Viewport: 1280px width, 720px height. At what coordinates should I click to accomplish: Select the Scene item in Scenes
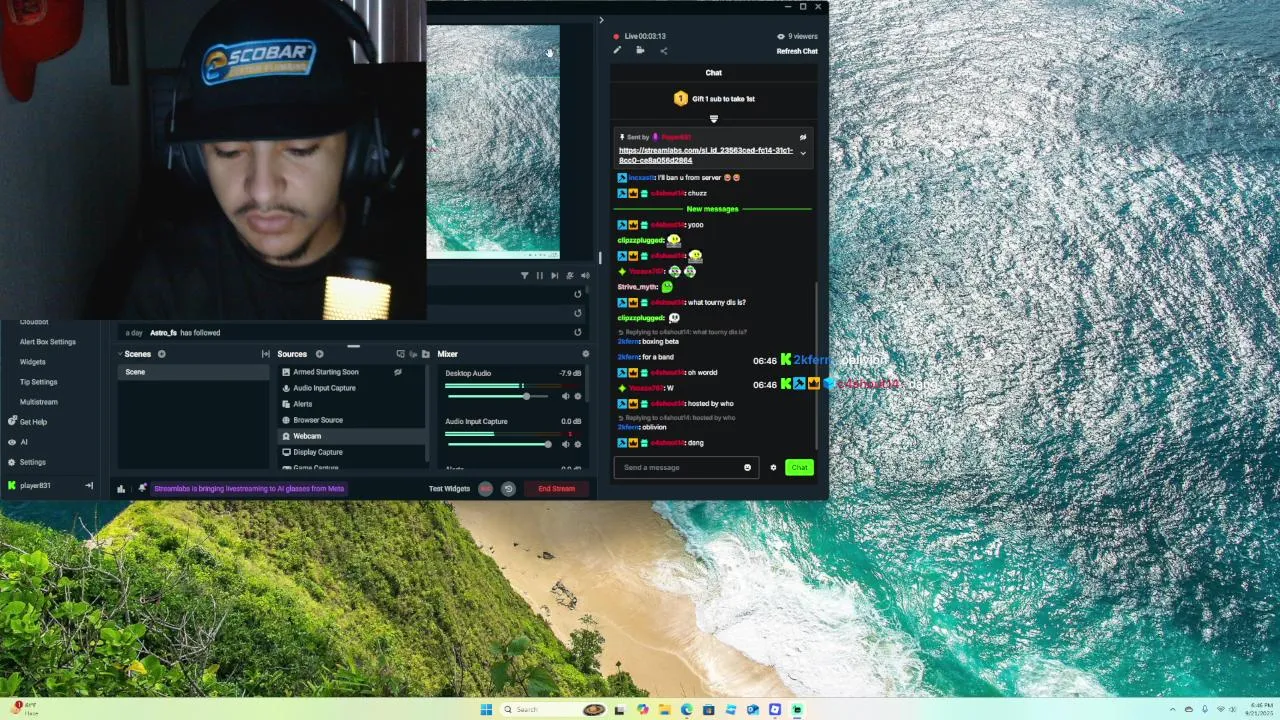point(194,372)
